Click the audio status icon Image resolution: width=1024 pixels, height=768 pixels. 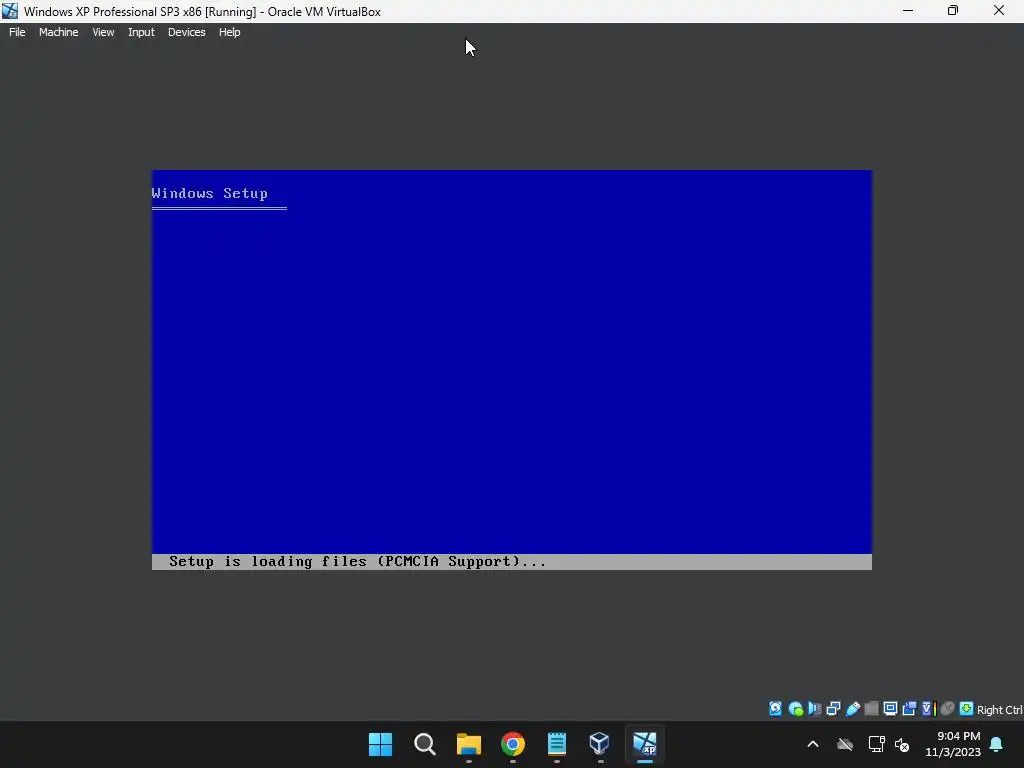(814, 709)
